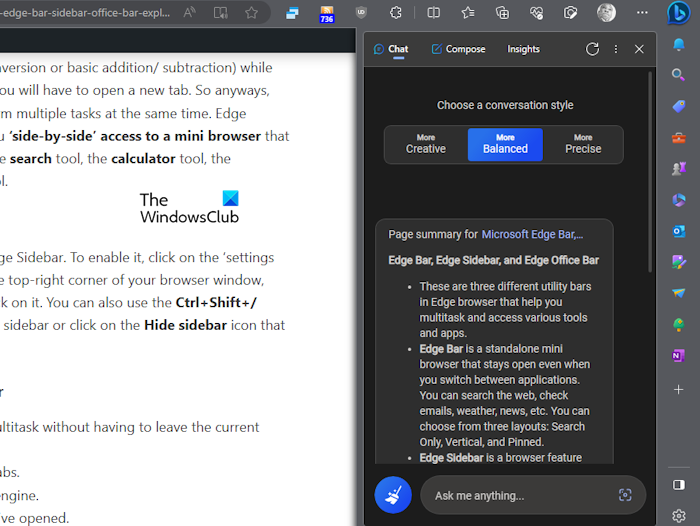700x526 pixels.
Task: Select More Precise conversation style
Action: tap(583, 145)
